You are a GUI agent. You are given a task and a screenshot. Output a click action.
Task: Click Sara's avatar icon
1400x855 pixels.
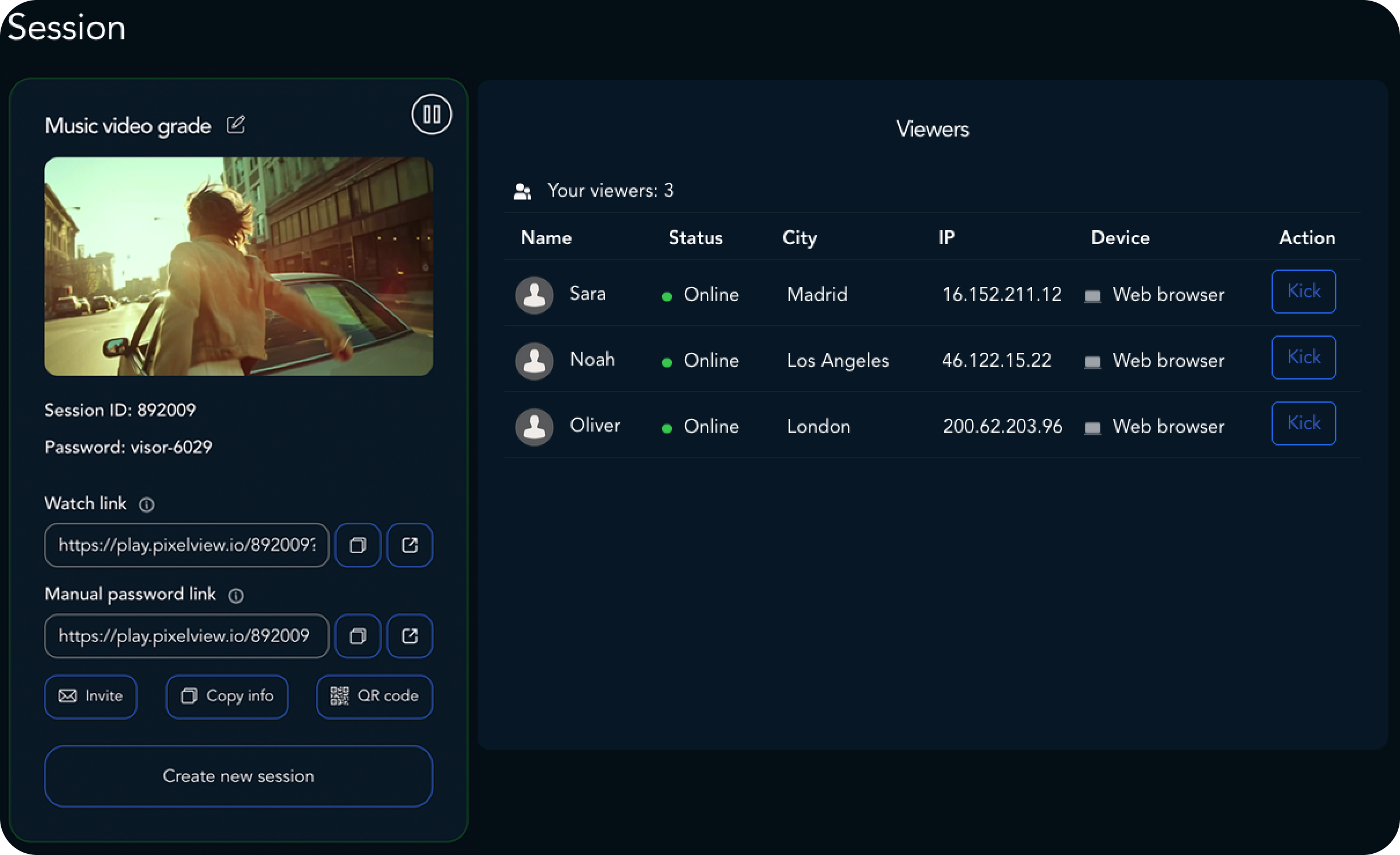(534, 295)
